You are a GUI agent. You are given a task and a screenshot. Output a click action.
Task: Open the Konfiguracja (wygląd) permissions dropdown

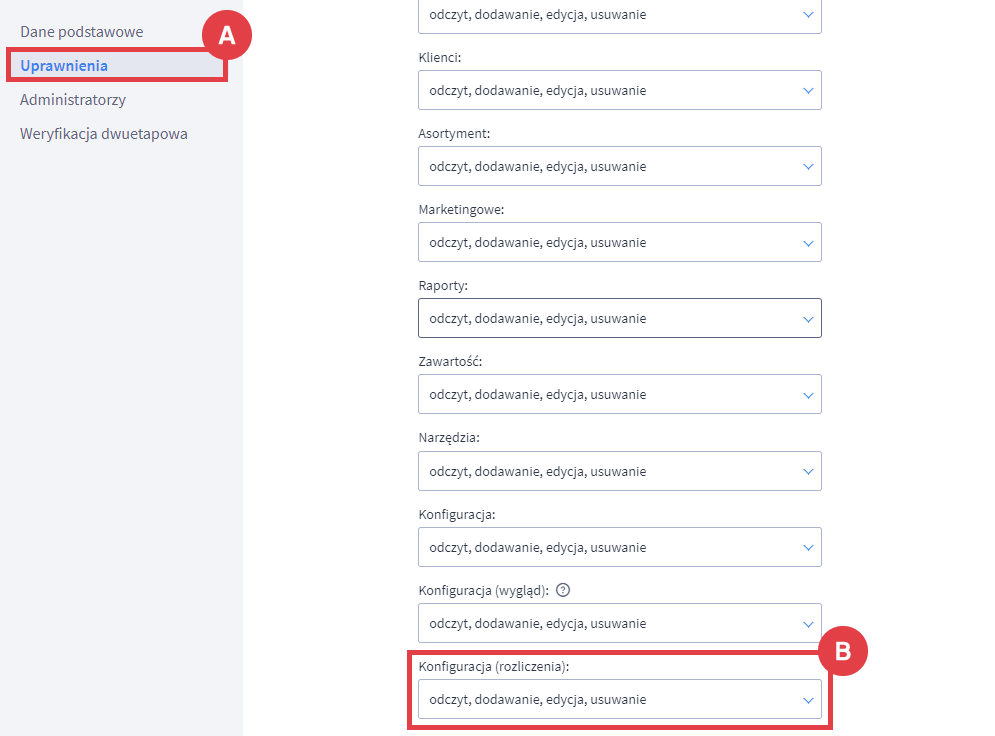619,623
